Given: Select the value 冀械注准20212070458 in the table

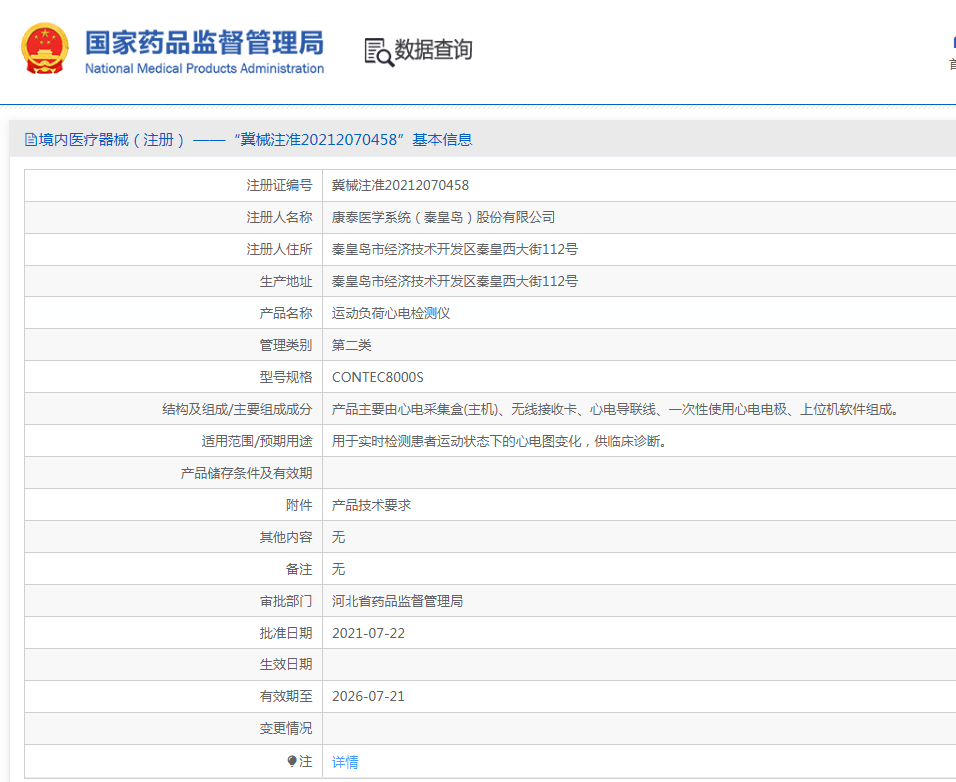Looking at the screenshot, I should (400, 185).
